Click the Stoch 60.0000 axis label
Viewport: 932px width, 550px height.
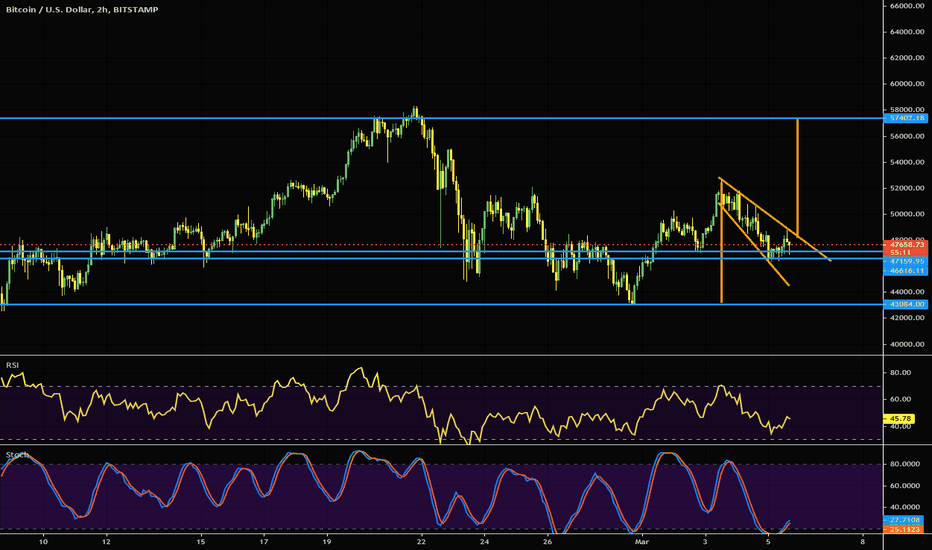point(905,486)
